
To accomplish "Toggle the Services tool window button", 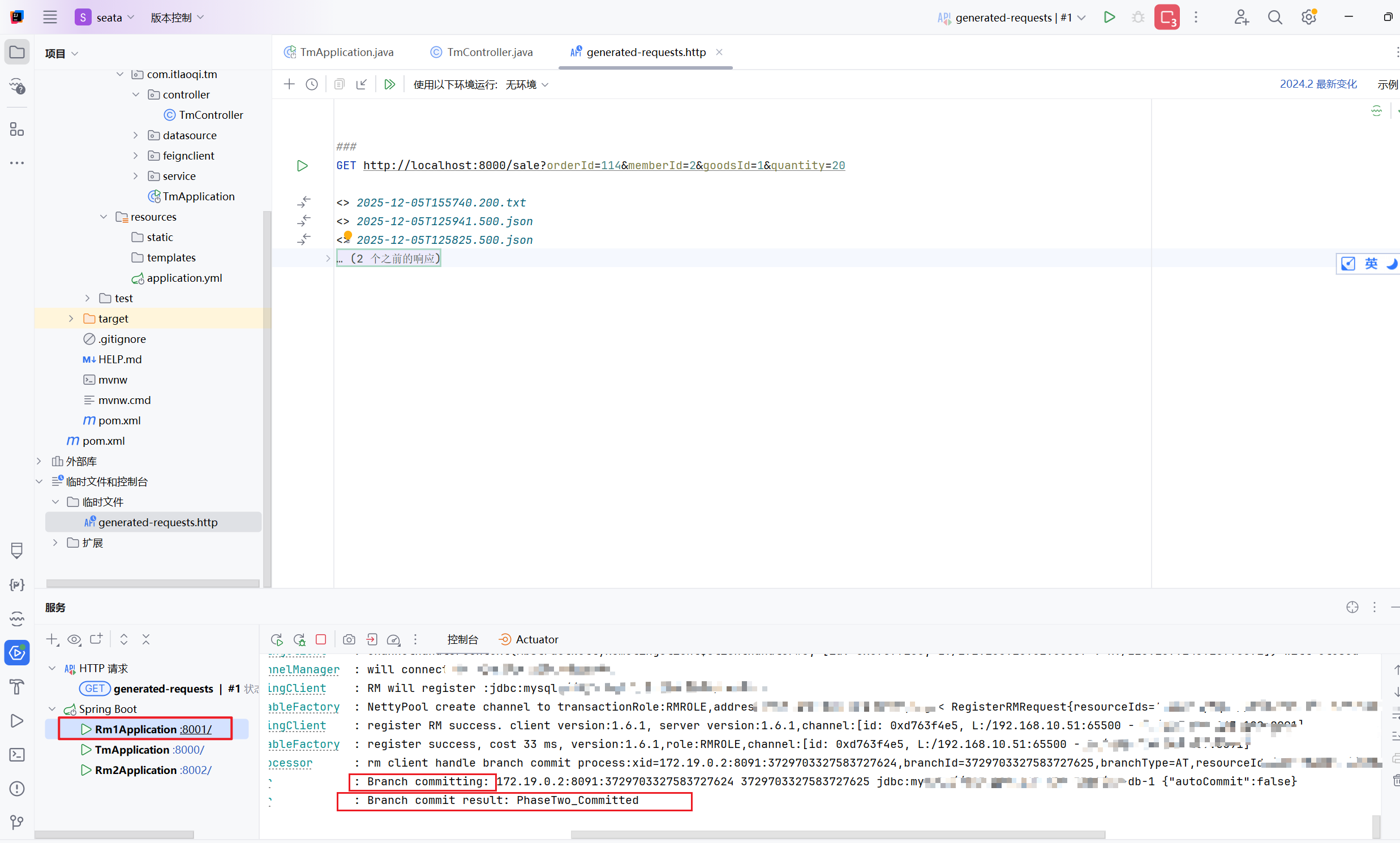I will 17,653.
